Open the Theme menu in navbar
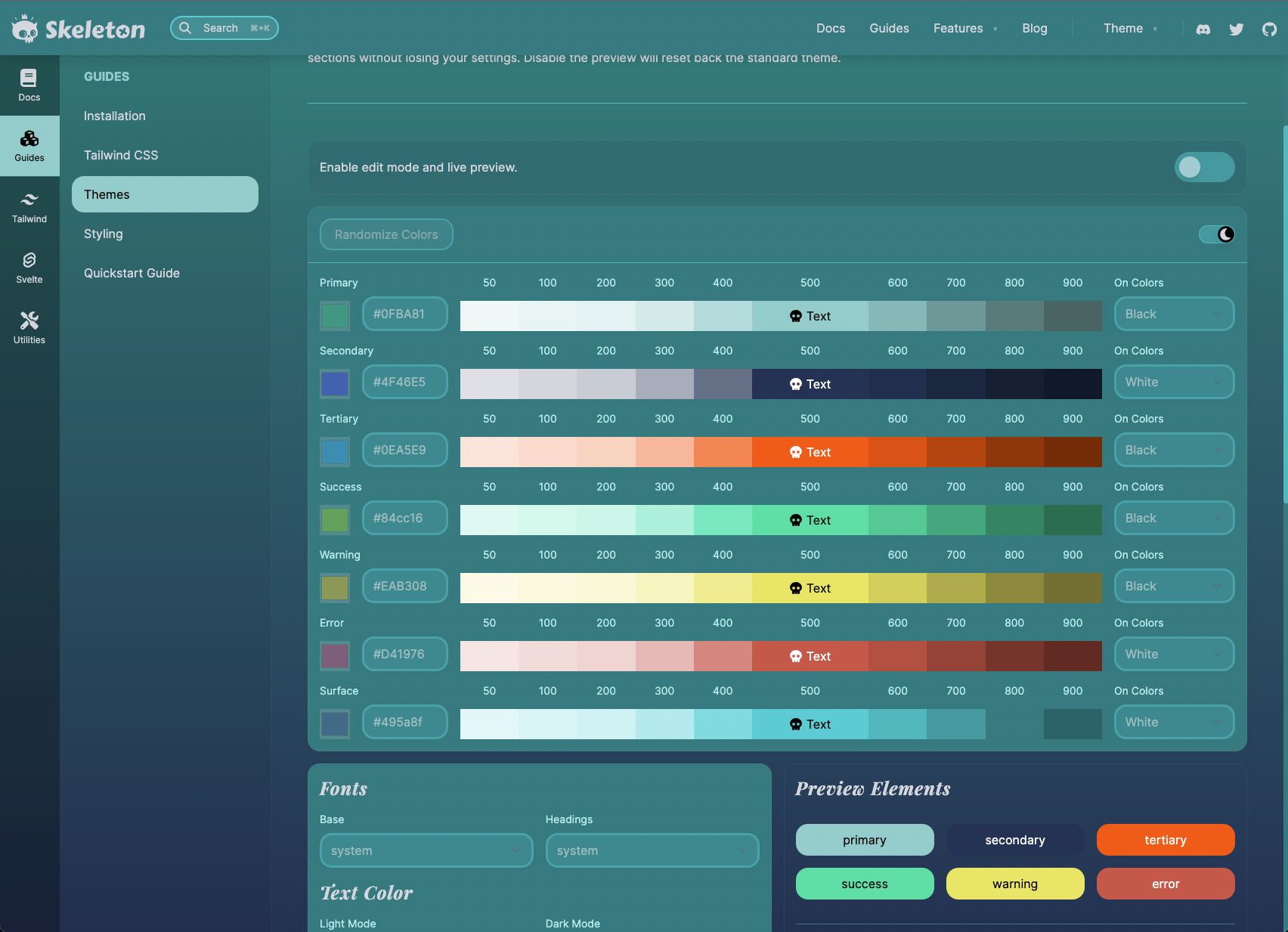 tap(1130, 29)
